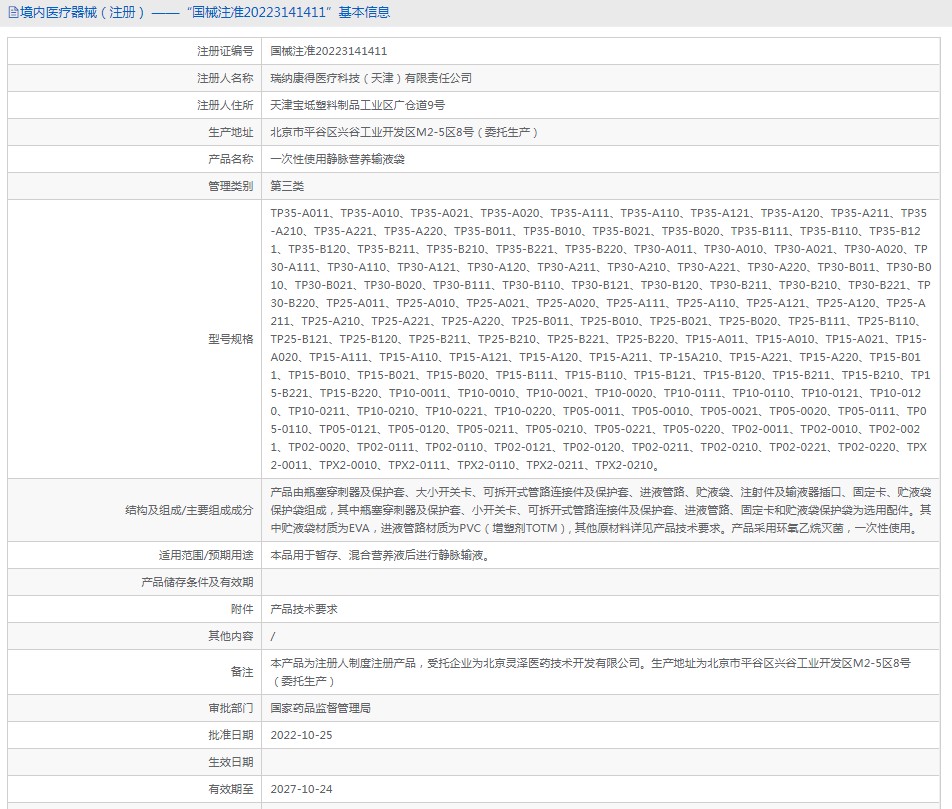Click model number TP35-A011 in specifications
The image size is (952, 809).
point(299,213)
